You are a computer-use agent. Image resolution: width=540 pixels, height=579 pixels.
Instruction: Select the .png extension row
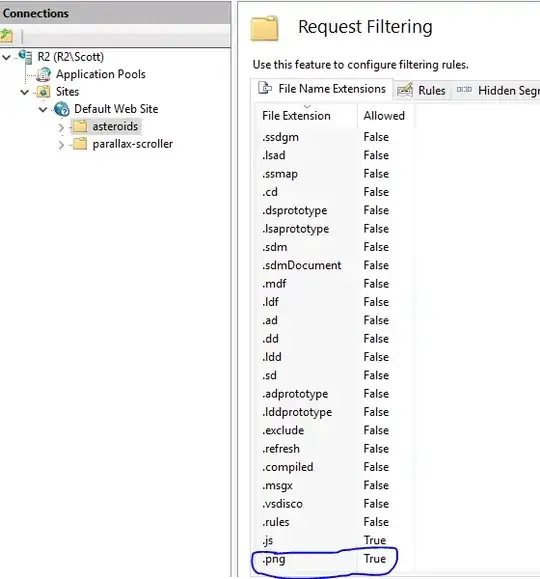click(x=334, y=559)
